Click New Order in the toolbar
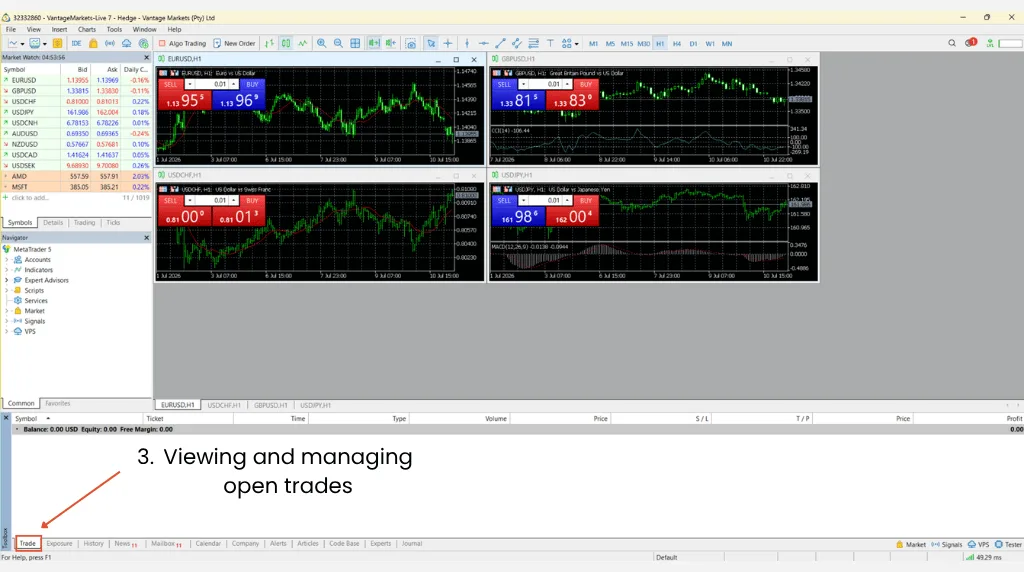This screenshot has width=1024, height=572. (x=234, y=44)
